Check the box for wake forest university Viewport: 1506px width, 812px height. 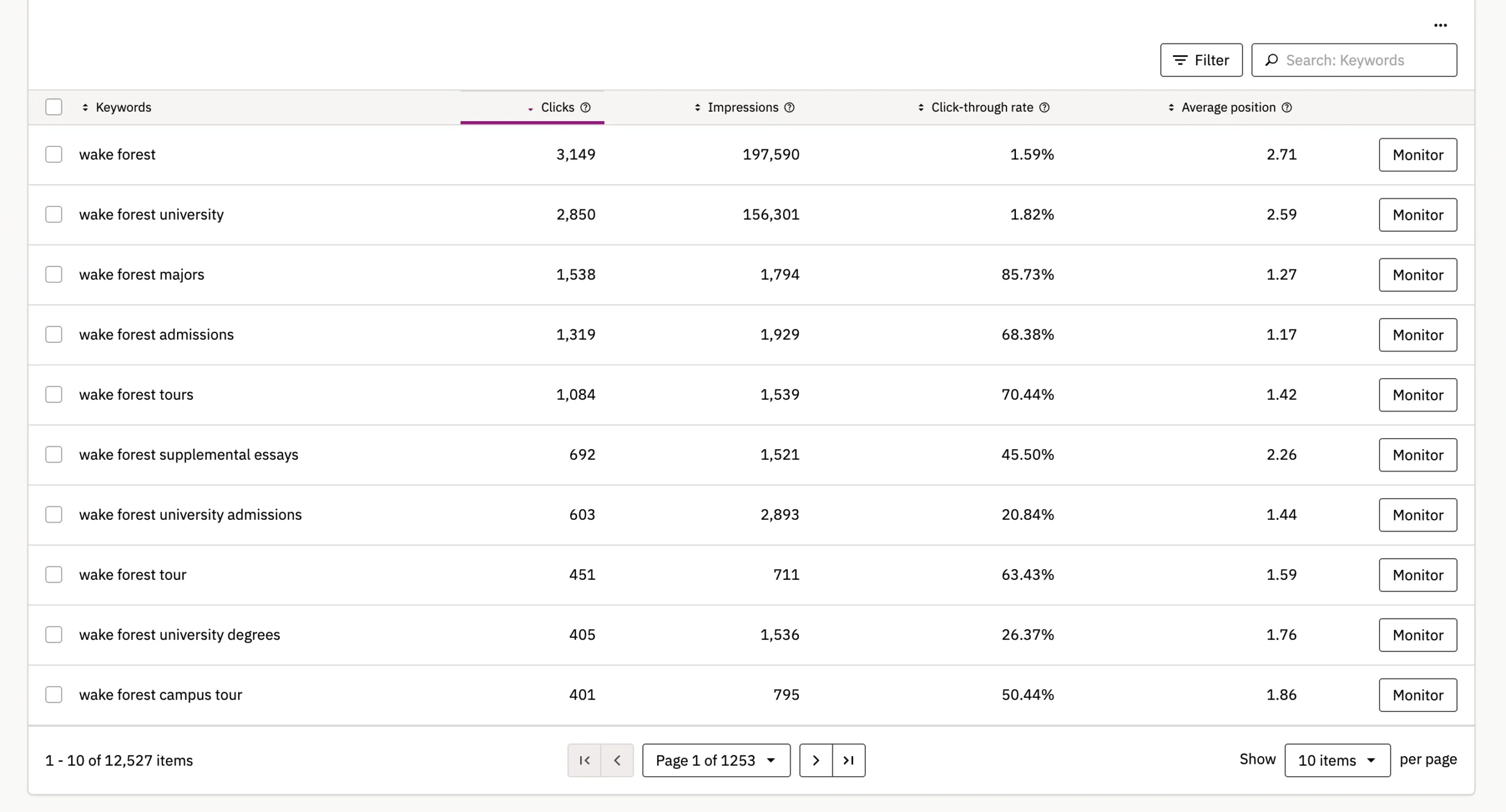54,215
